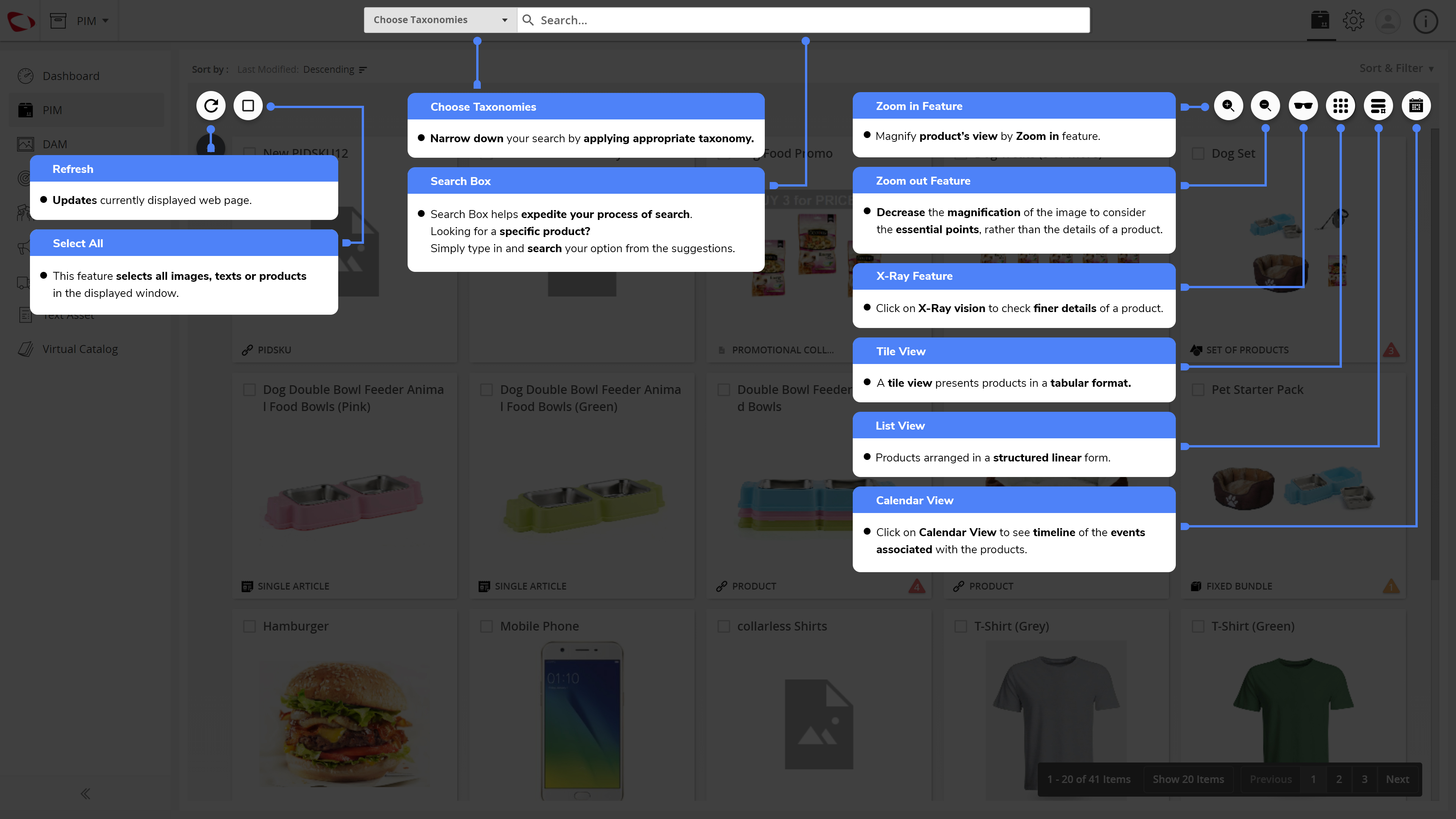Screen dimensions: 1456x819
Task: Click the 'PIDSKU' label
Action: 274,350
